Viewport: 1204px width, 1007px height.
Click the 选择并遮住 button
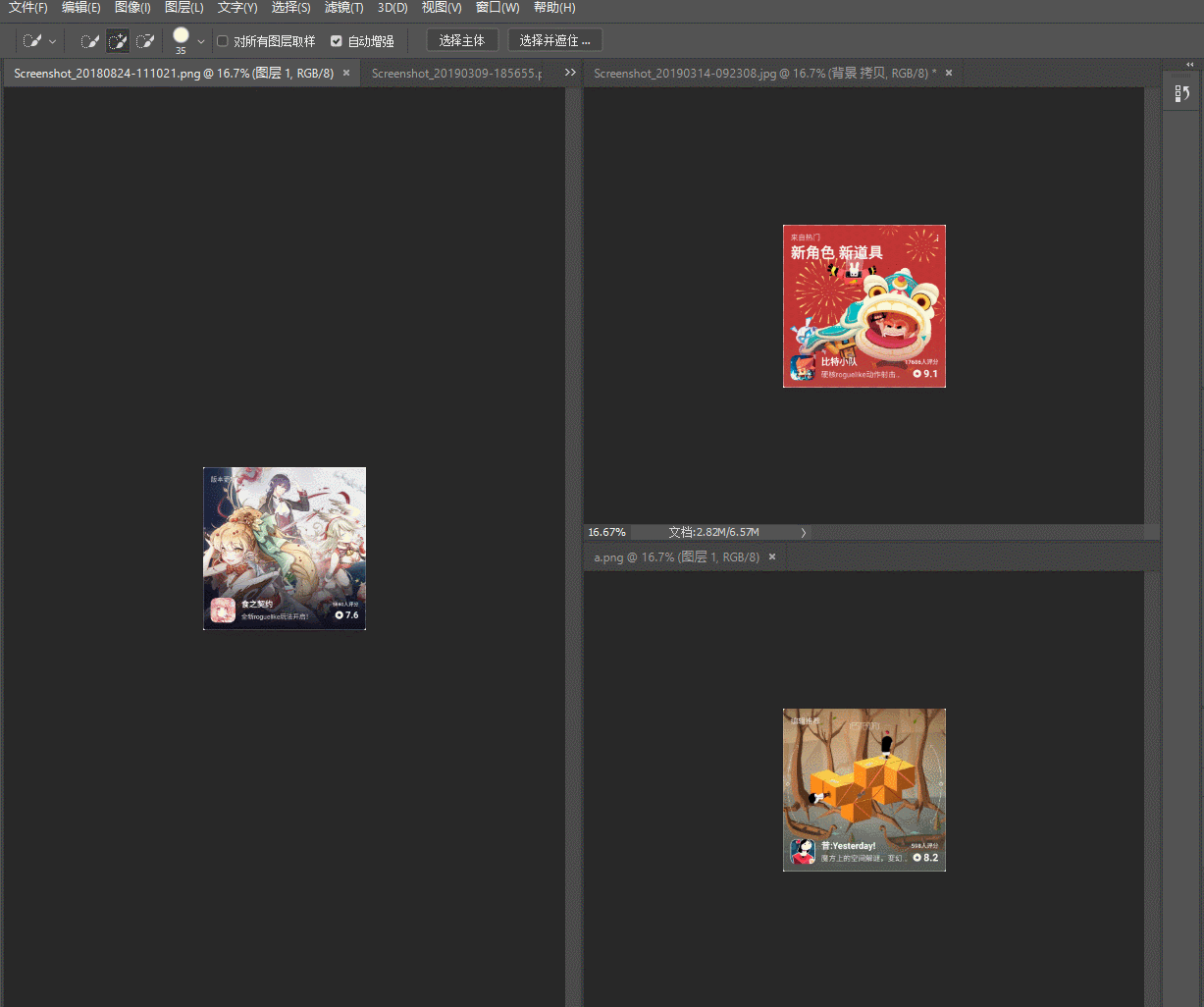554,40
